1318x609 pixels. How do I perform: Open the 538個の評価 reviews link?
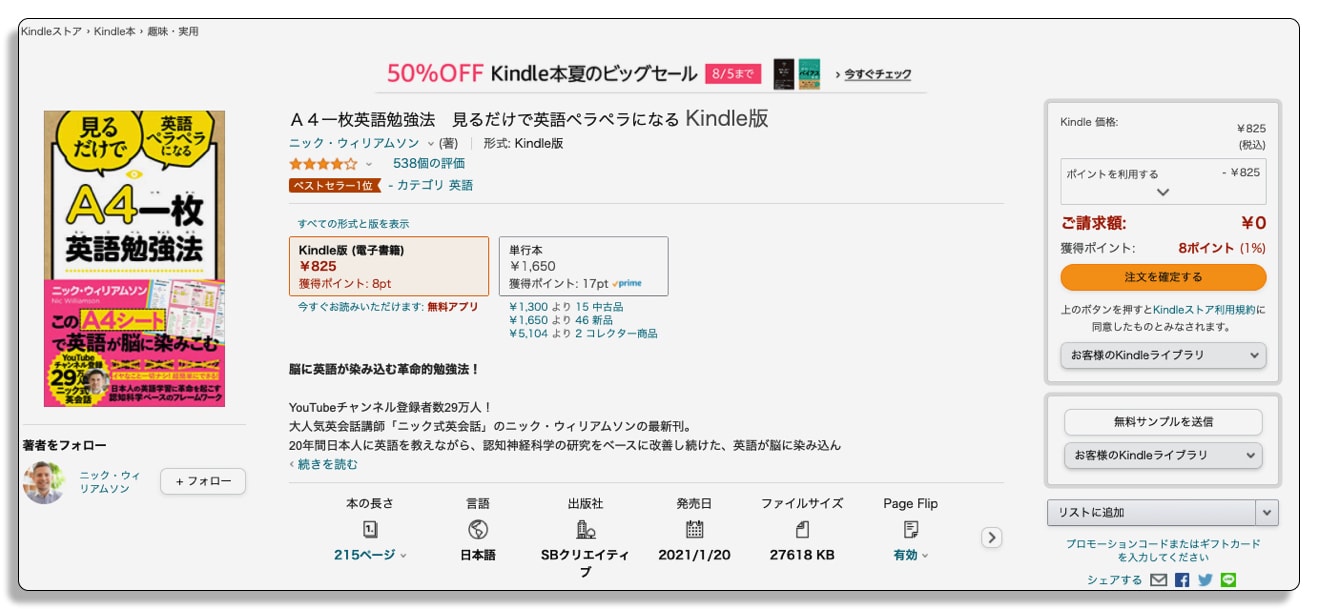pos(429,163)
